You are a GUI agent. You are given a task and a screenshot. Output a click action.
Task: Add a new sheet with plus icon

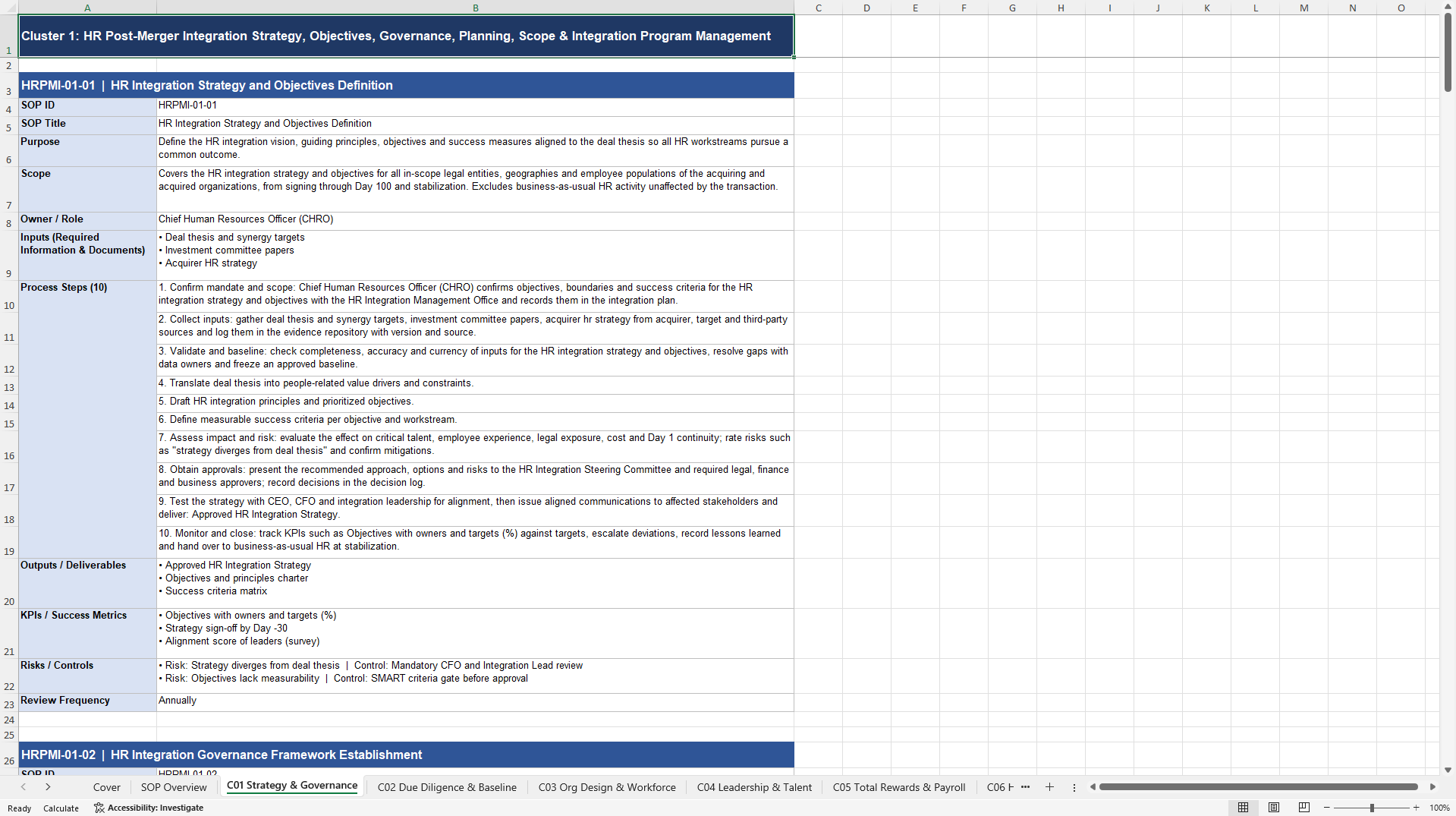pos(1049,787)
